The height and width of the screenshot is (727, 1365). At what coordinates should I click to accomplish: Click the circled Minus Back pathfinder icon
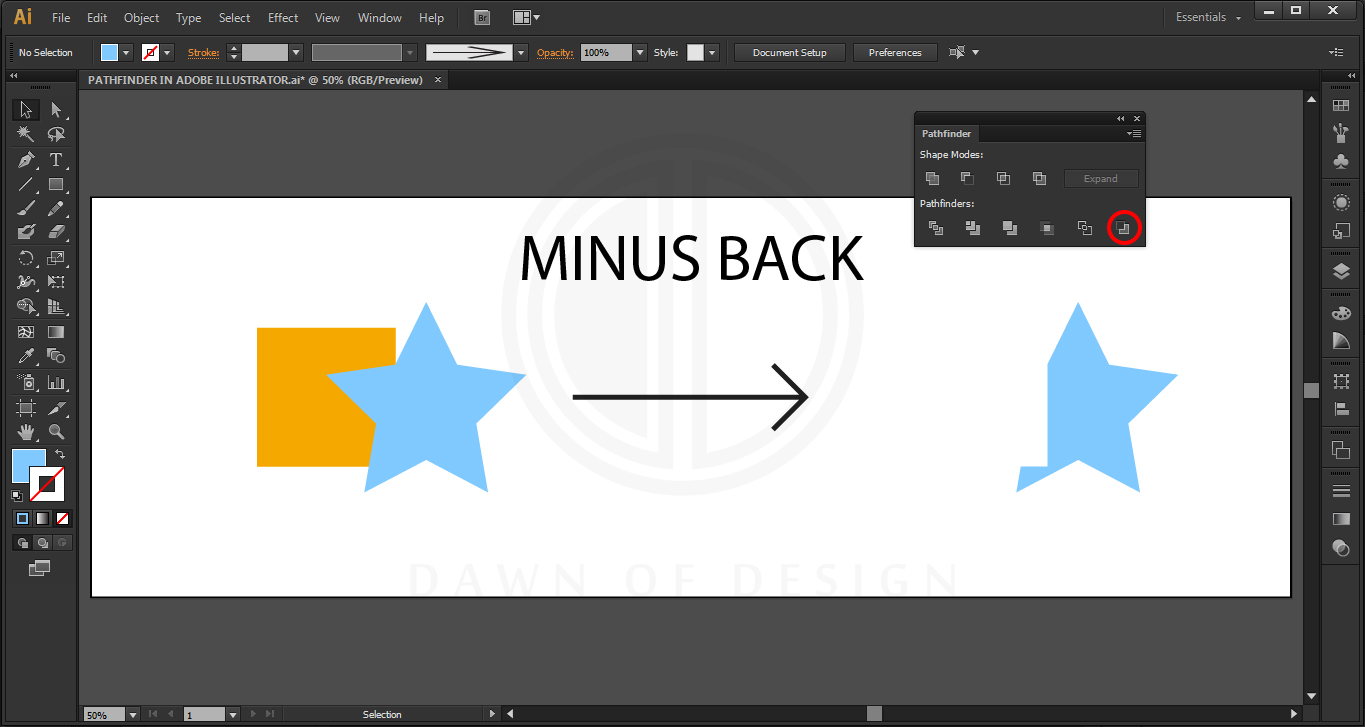click(1124, 227)
